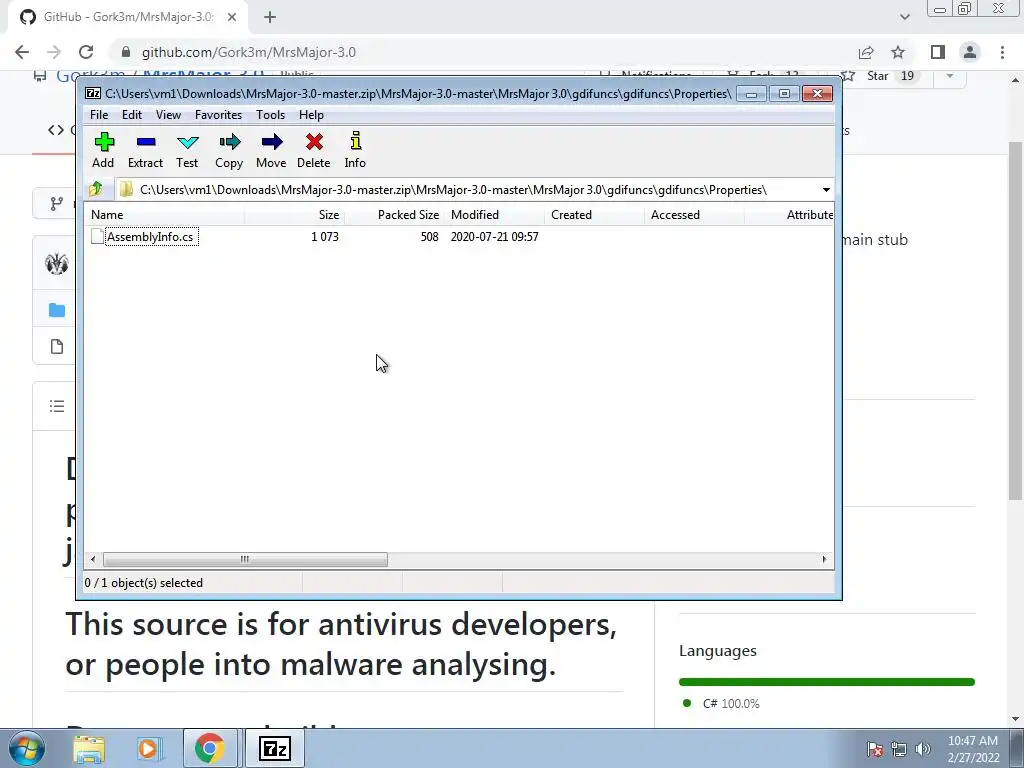Click the size value 1 073
This screenshot has height=768, width=1024.
(325, 236)
